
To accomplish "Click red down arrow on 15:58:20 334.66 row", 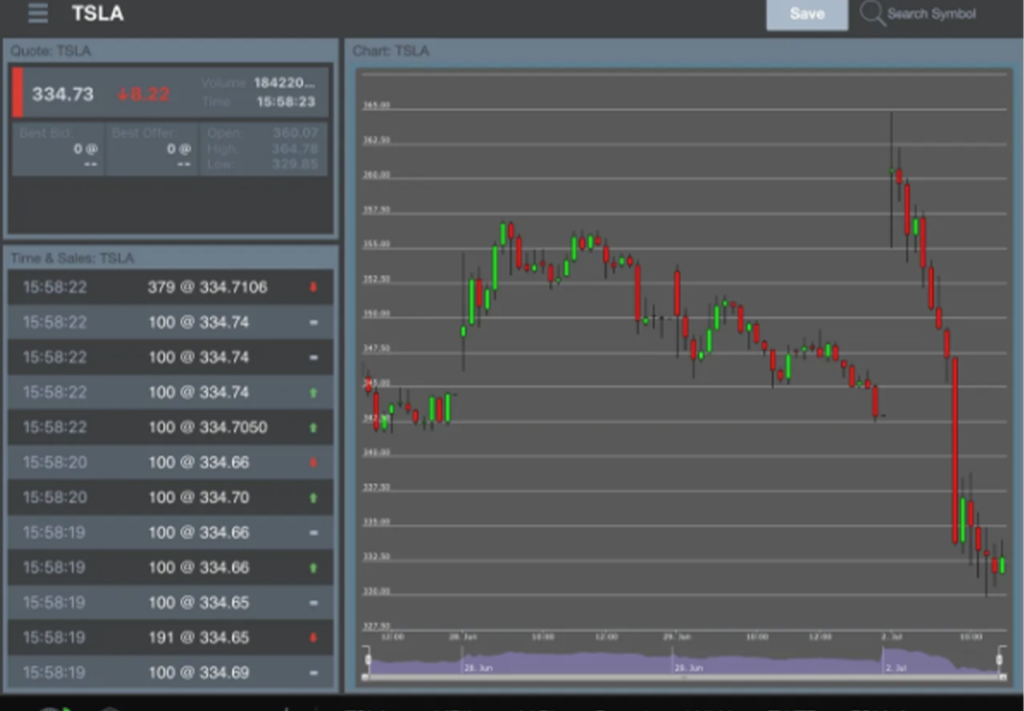I will tap(313, 462).
